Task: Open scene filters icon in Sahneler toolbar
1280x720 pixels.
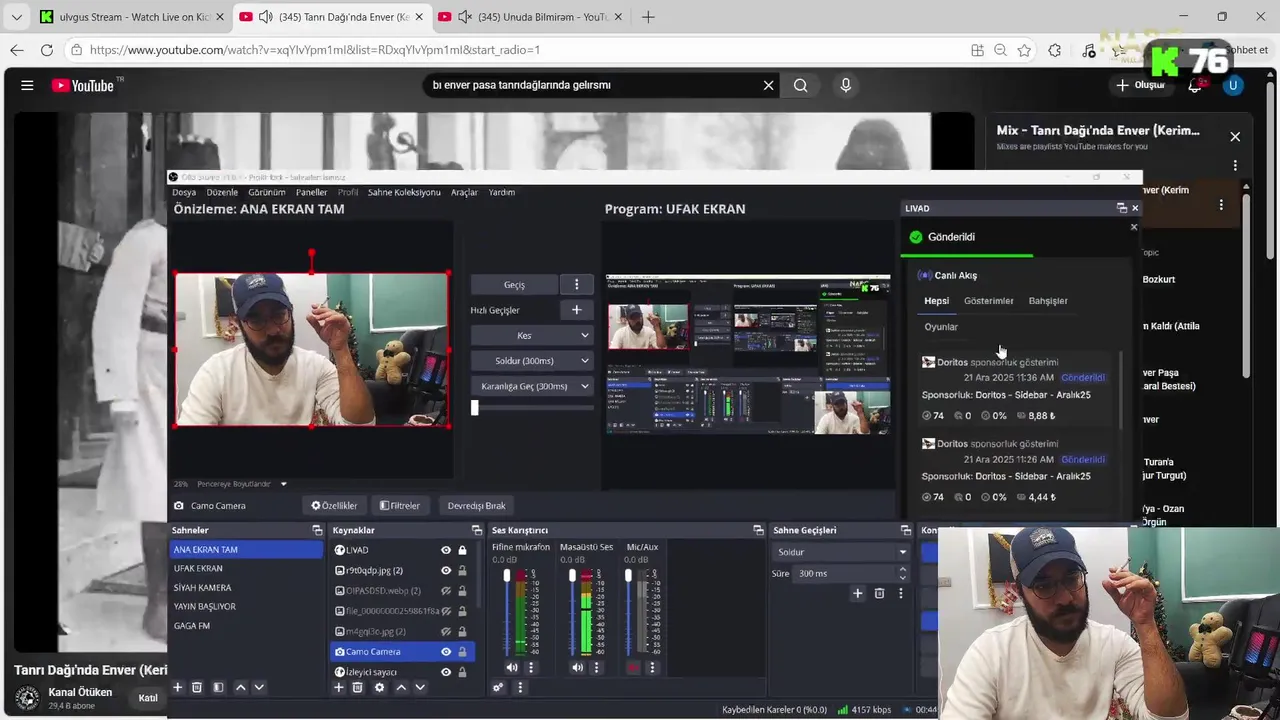Action: (218, 687)
